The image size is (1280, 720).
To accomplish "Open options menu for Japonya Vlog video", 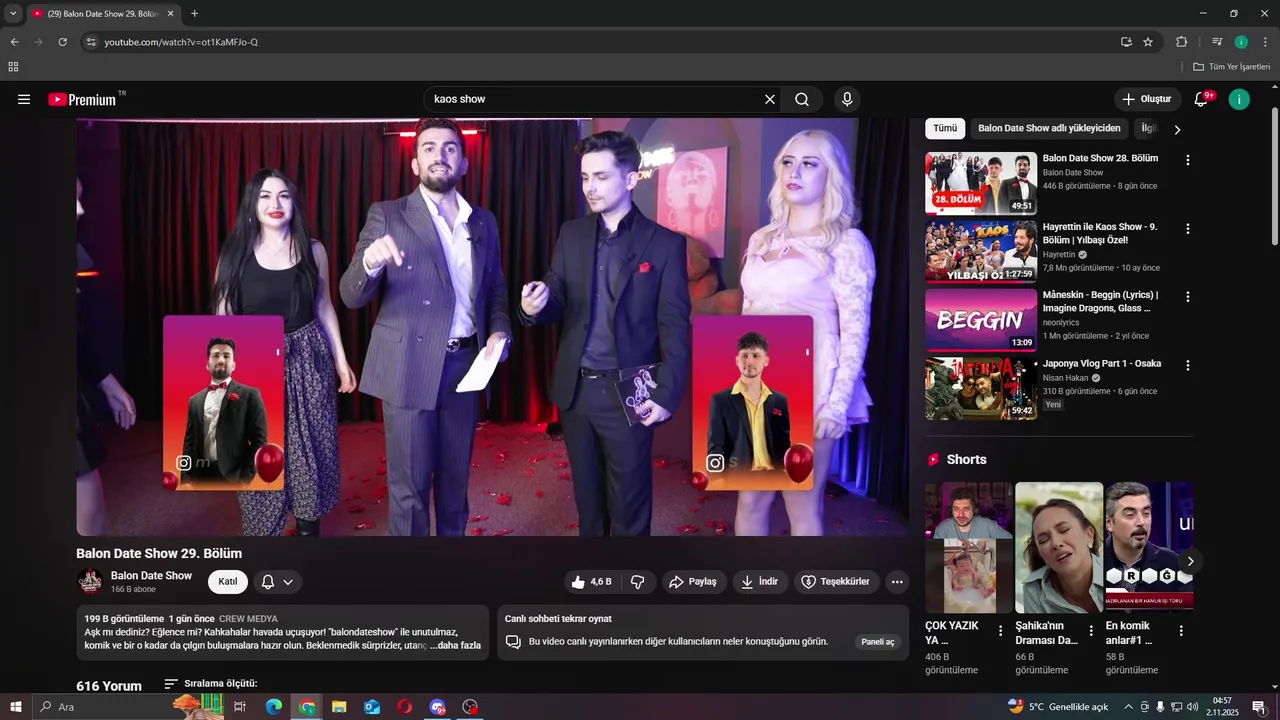I will click(1188, 366).
